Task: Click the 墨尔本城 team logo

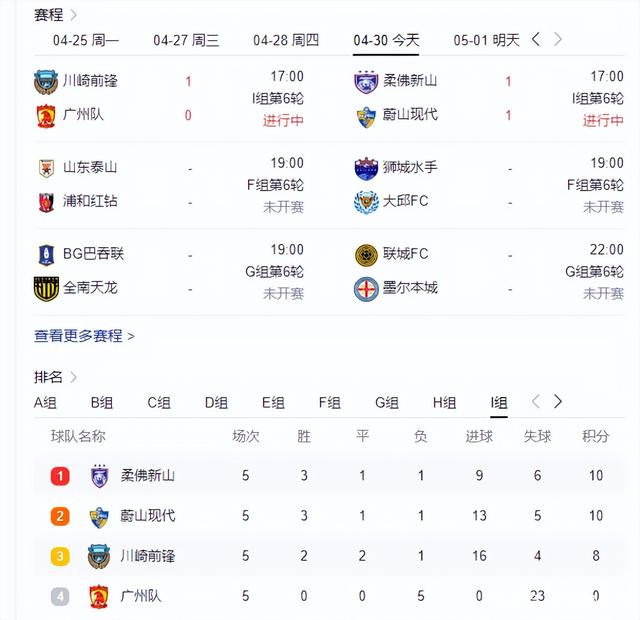Action: point(366,288)
